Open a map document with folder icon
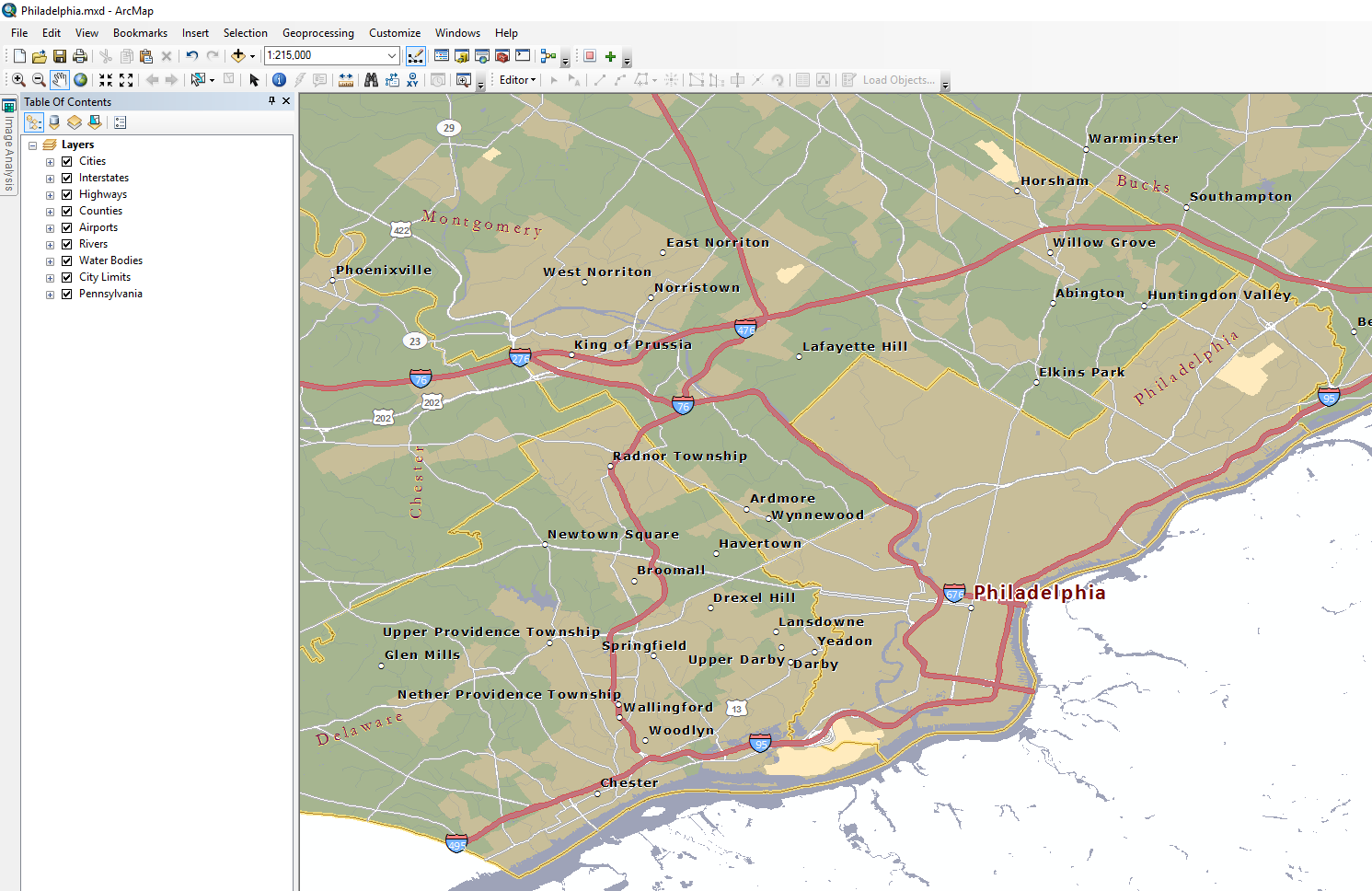Screen dimensions: 1372x891 pos(40,56)
